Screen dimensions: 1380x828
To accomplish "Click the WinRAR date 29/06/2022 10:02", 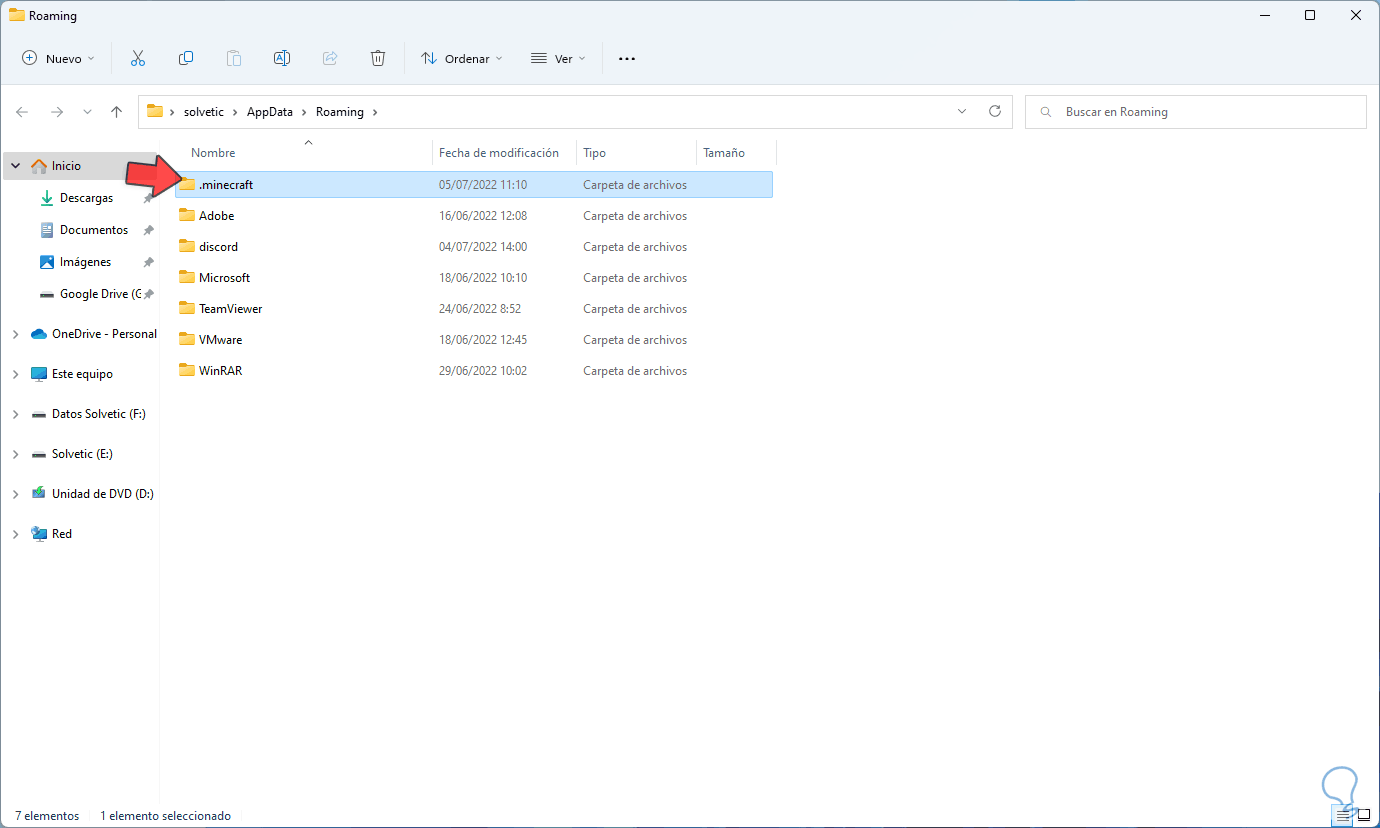I will pos(483,371).
